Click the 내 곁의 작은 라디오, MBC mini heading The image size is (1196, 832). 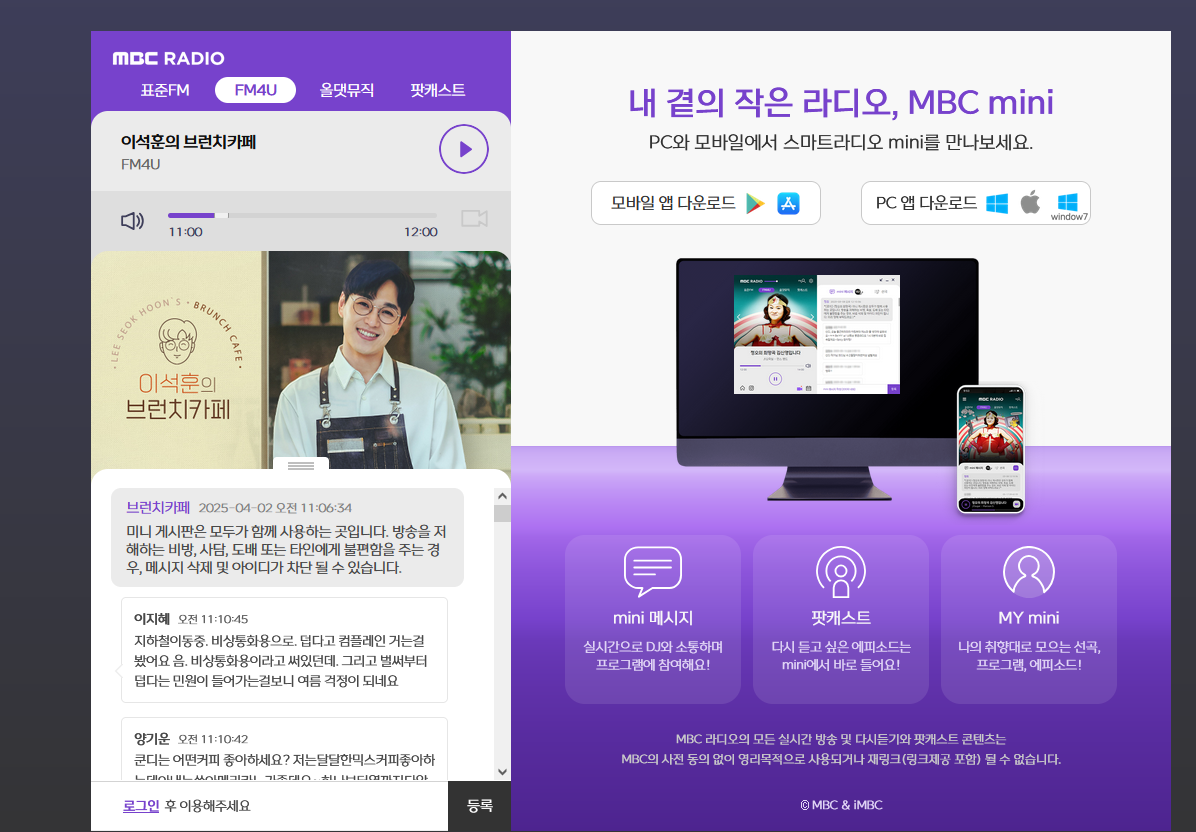click(841, 102)
